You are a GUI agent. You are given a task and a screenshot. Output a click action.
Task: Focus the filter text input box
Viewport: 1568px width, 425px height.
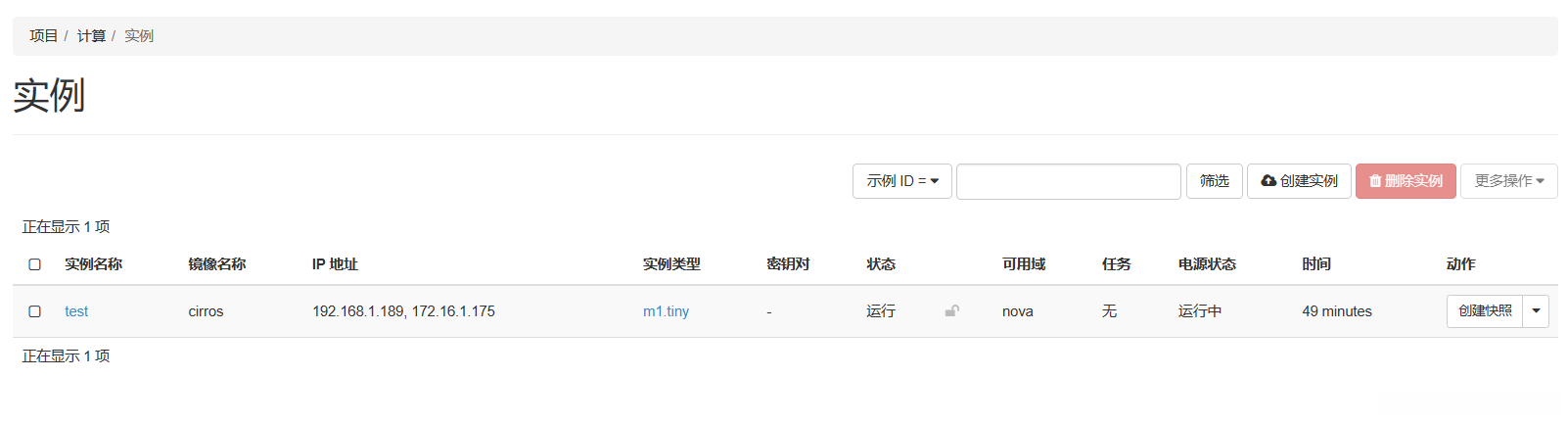tap(1068, 181)
